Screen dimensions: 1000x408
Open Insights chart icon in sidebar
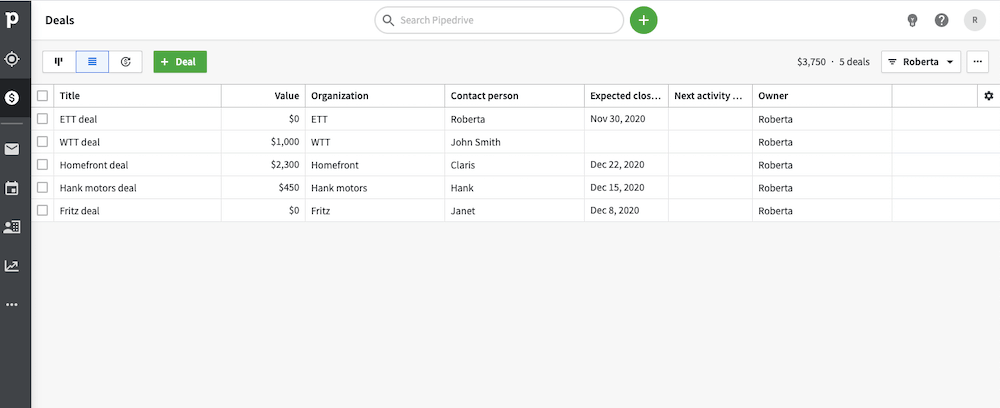coord(12,266)
